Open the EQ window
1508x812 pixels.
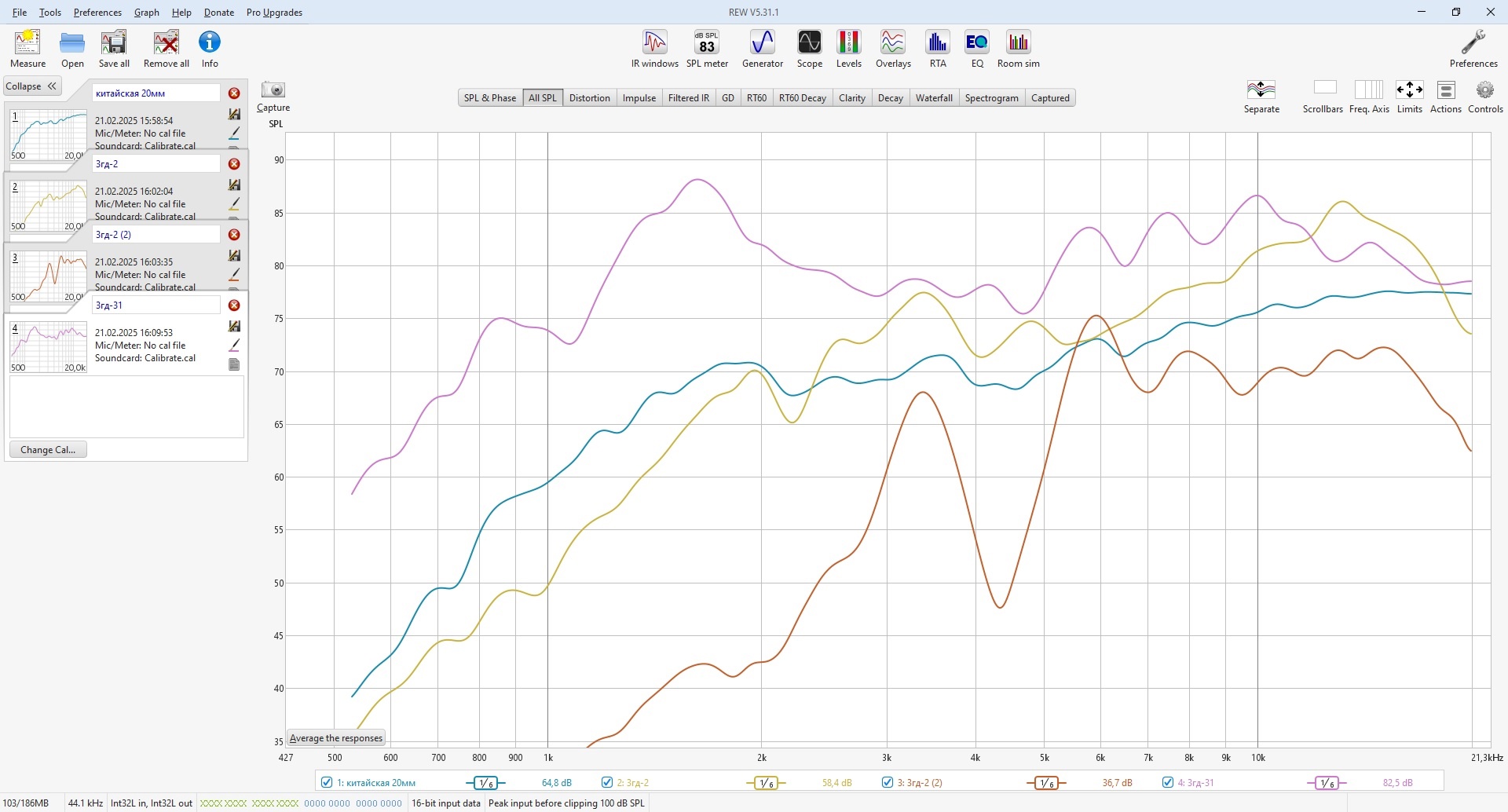pyautogui.click(x=977, y=42)
